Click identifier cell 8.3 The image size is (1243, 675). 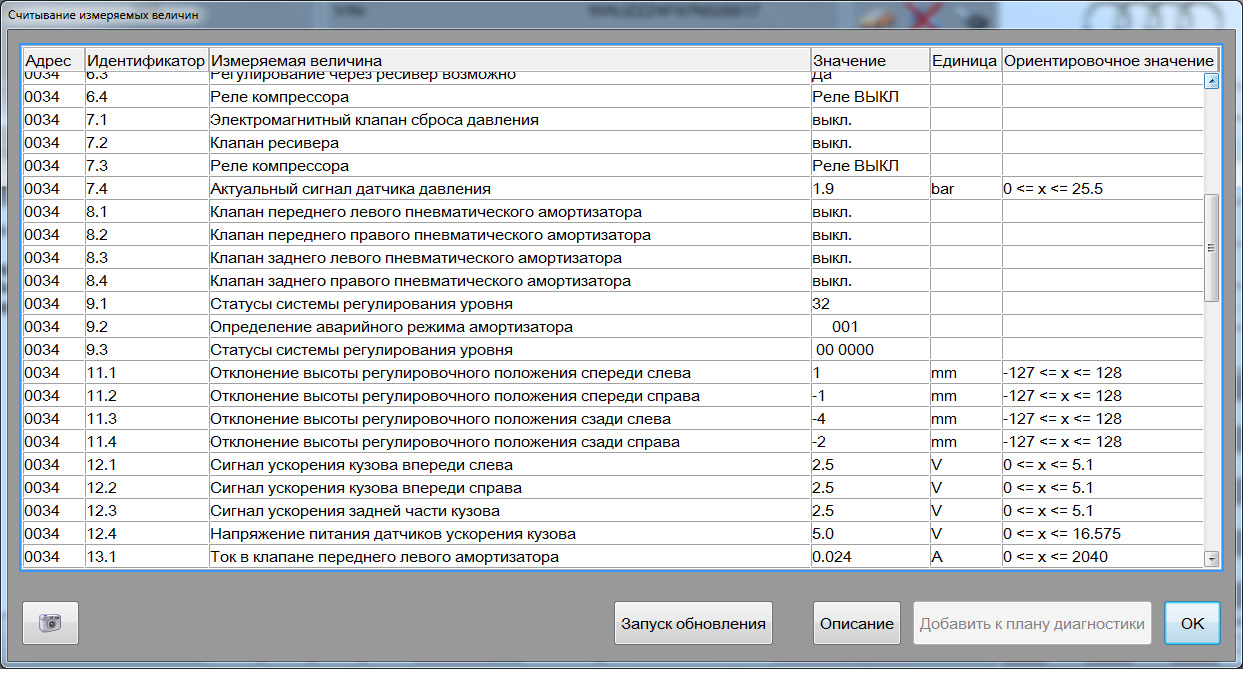[x=146, y=258]
